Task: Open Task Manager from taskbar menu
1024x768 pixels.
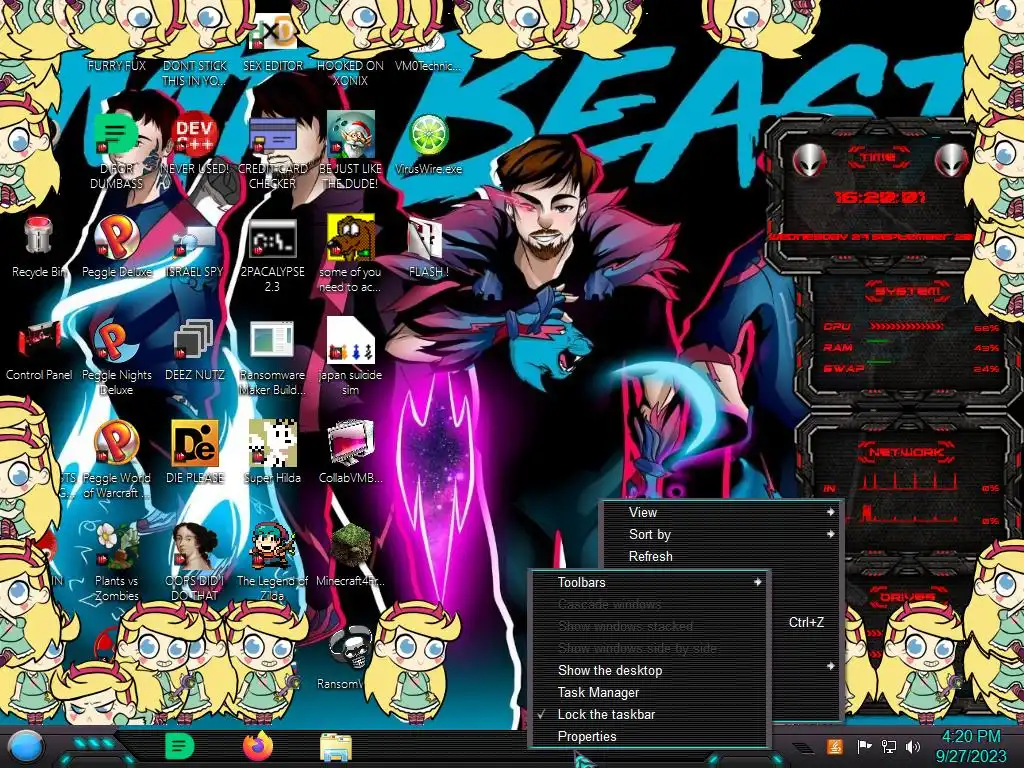Action: 650,692
